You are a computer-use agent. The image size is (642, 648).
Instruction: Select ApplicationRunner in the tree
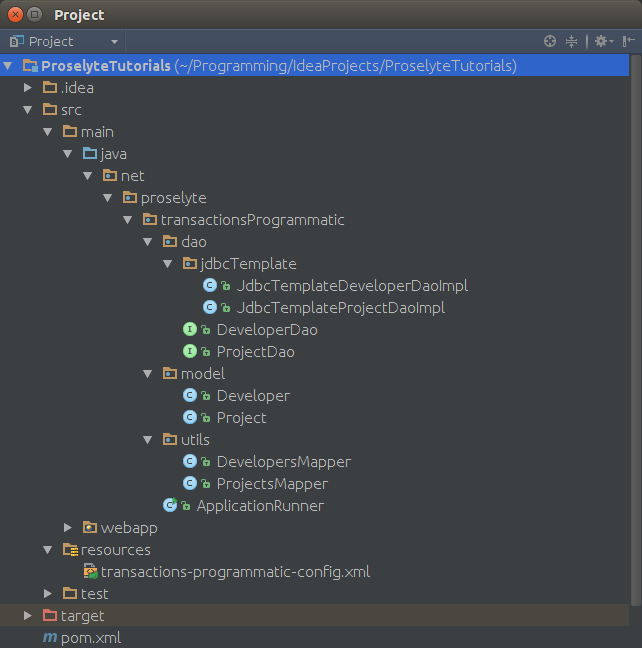click(260, 505)
